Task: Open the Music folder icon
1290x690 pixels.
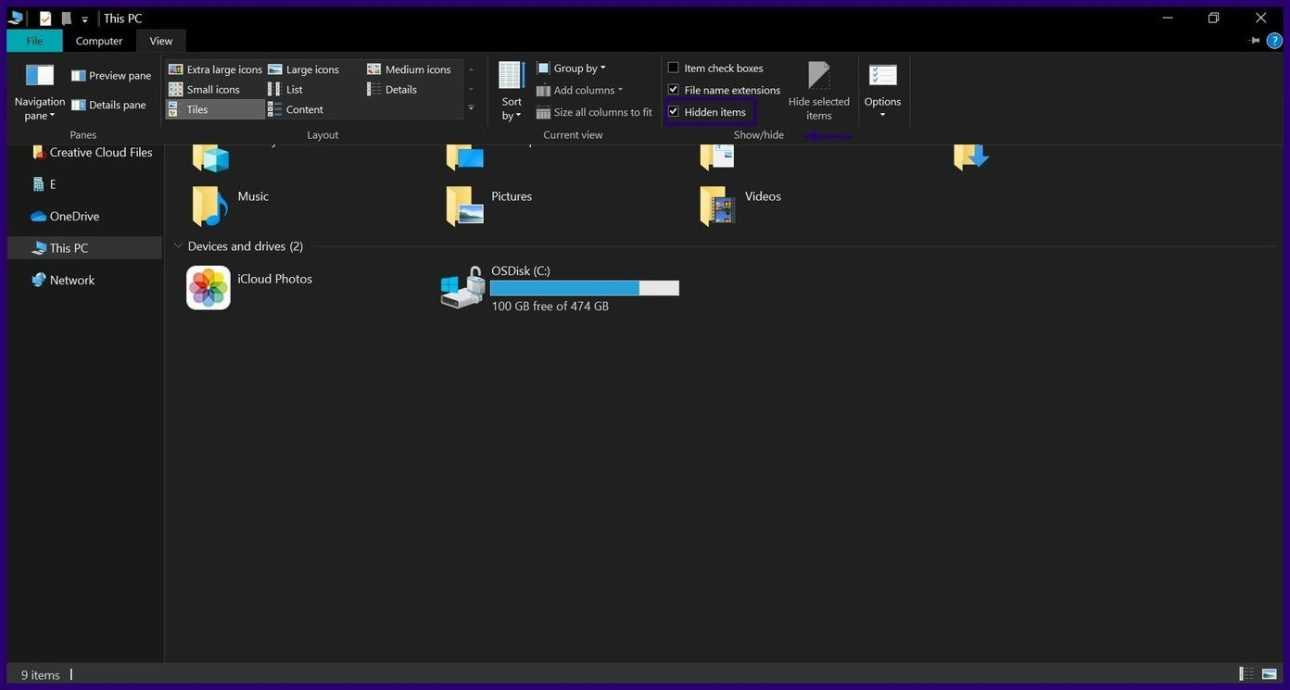Action: click(x=209, y=205)
